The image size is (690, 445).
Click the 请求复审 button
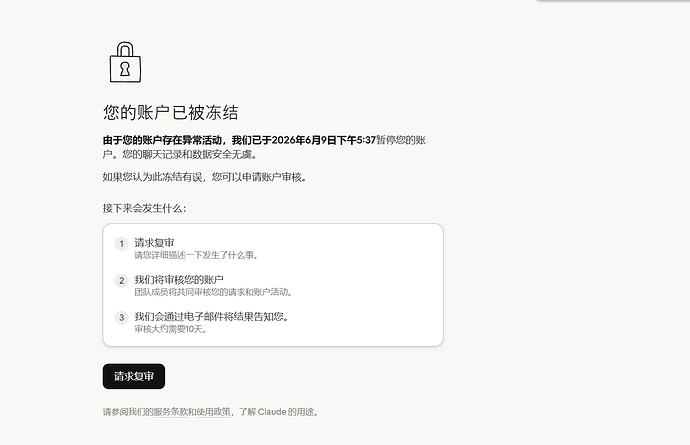coord(134,376)
